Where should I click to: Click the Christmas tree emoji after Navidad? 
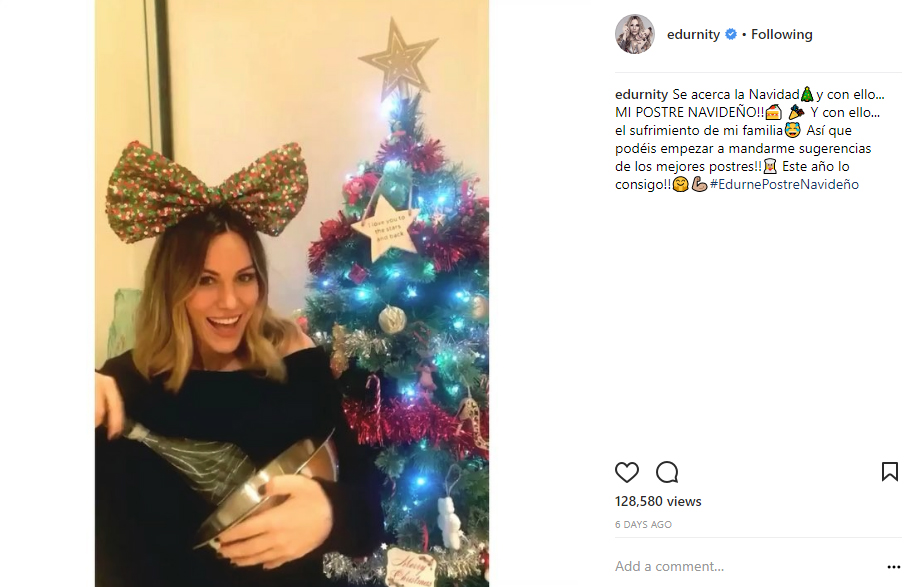click(807, 94)
